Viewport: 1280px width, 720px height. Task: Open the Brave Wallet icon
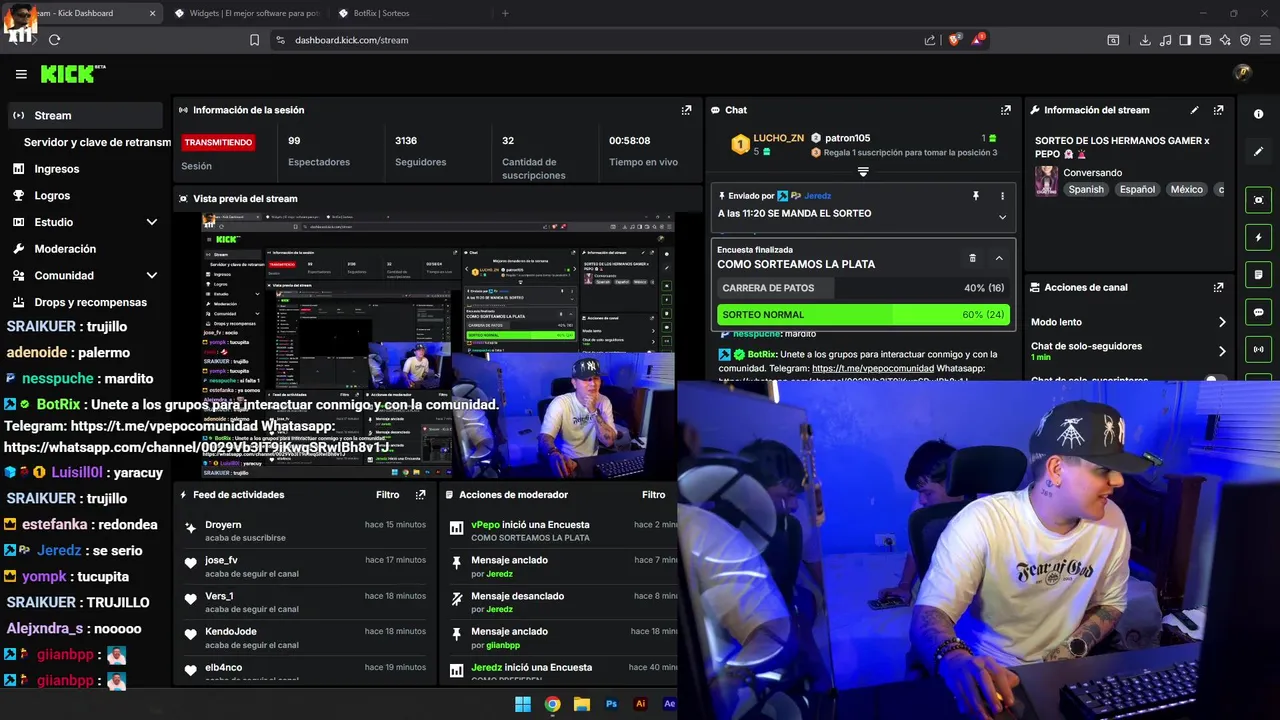tap(1205, 40)
